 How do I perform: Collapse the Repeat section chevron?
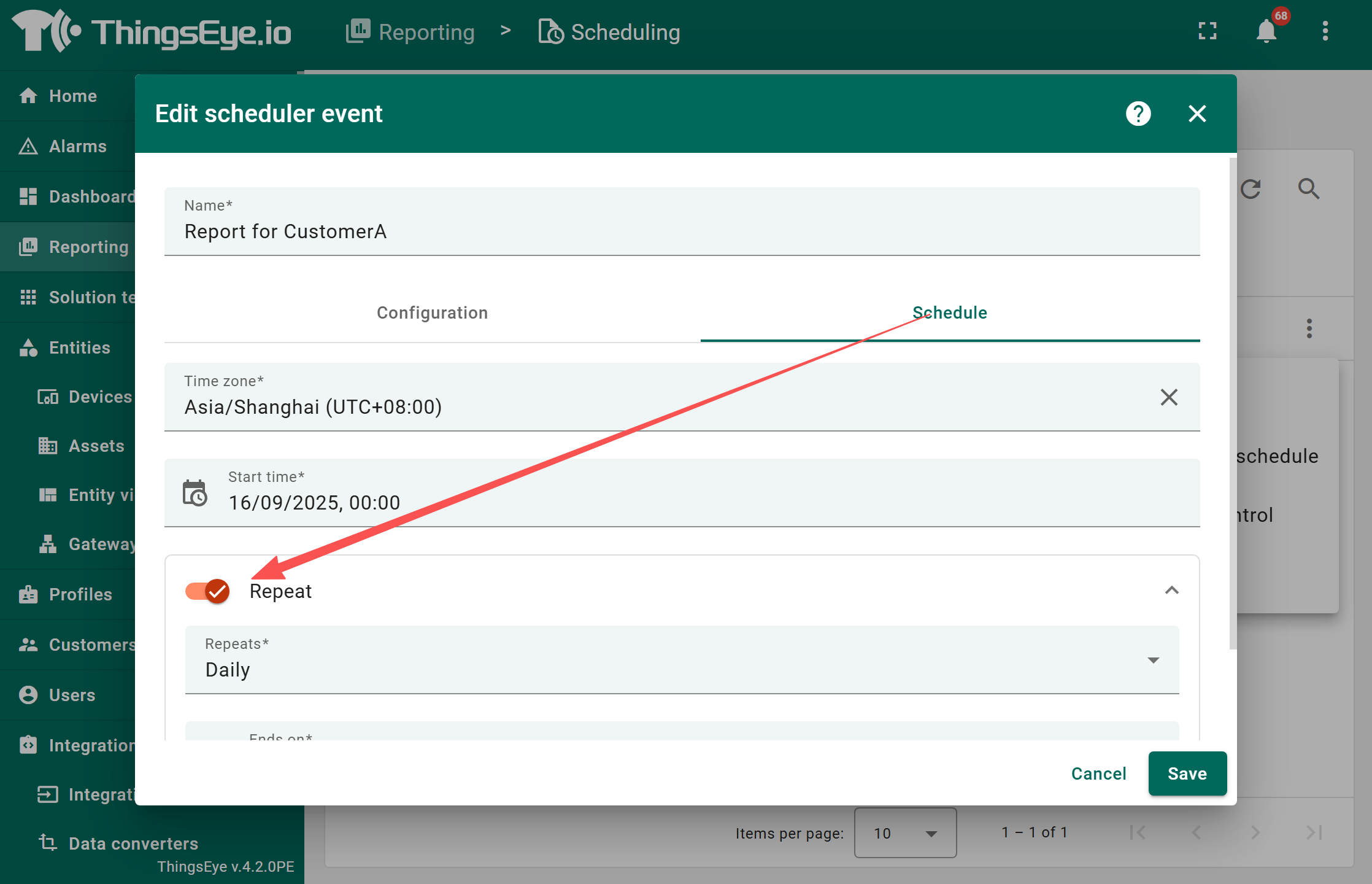[x=1171, y=591]
